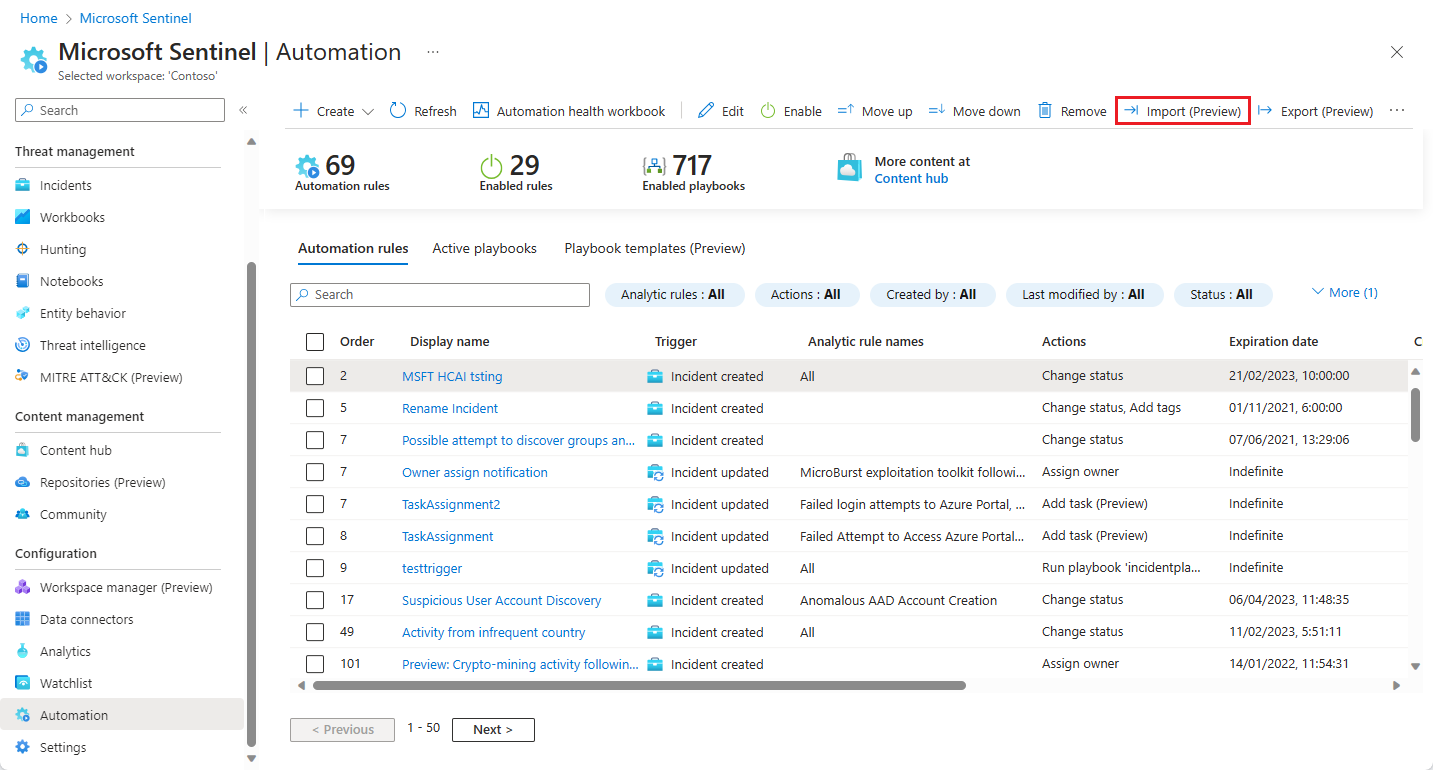Image resolution: width=1433 pixels, height=770 pixels.
Task: Switch to the Automation rules tab
Action: [x=353, y=249]
